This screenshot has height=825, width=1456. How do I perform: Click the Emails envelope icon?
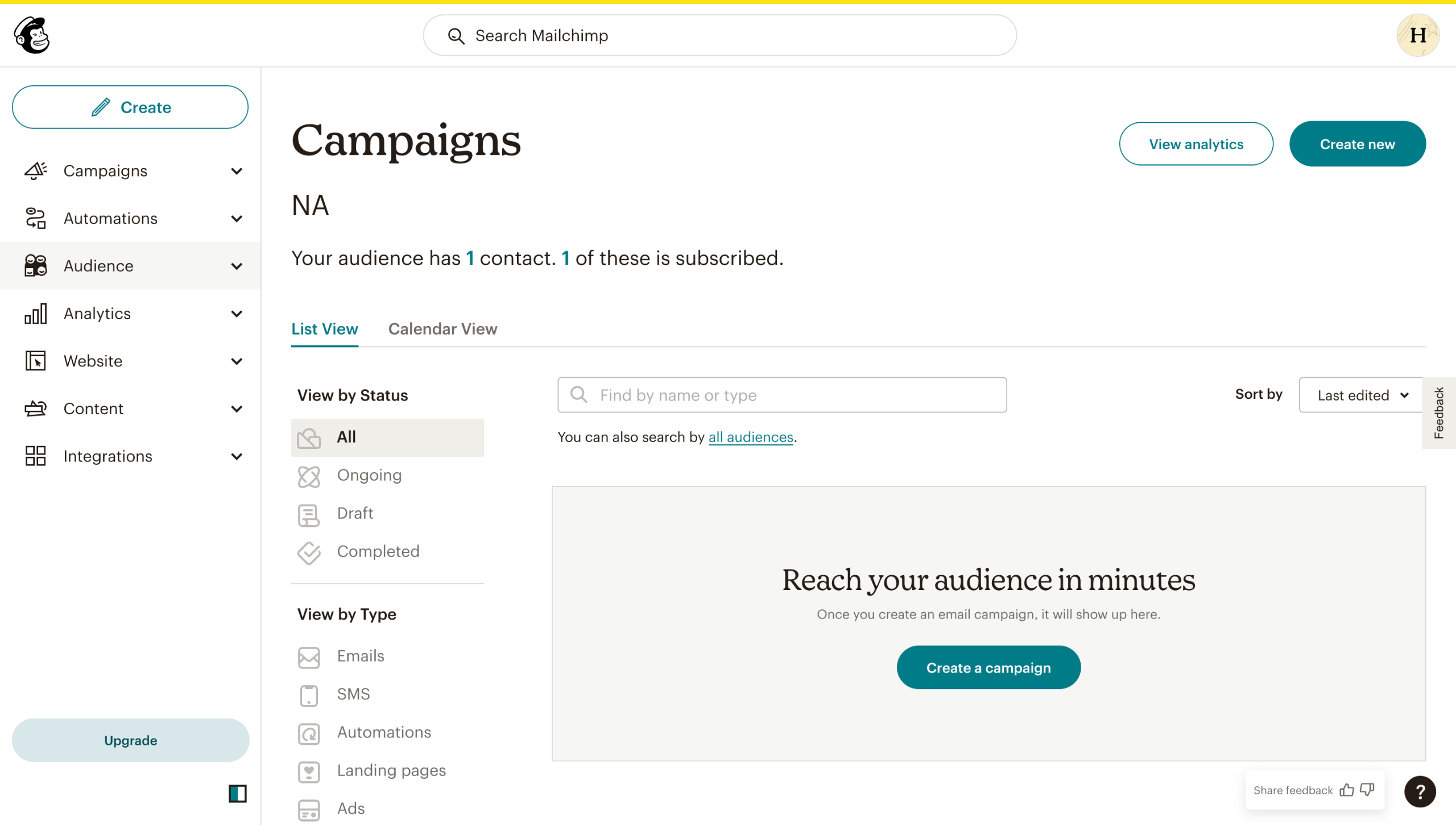pyautogui.click(x=309, y=657)
